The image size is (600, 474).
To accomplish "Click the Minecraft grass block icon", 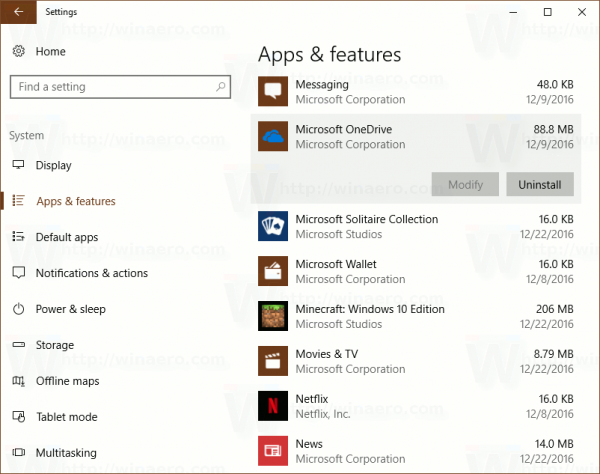I will point(273,316).
